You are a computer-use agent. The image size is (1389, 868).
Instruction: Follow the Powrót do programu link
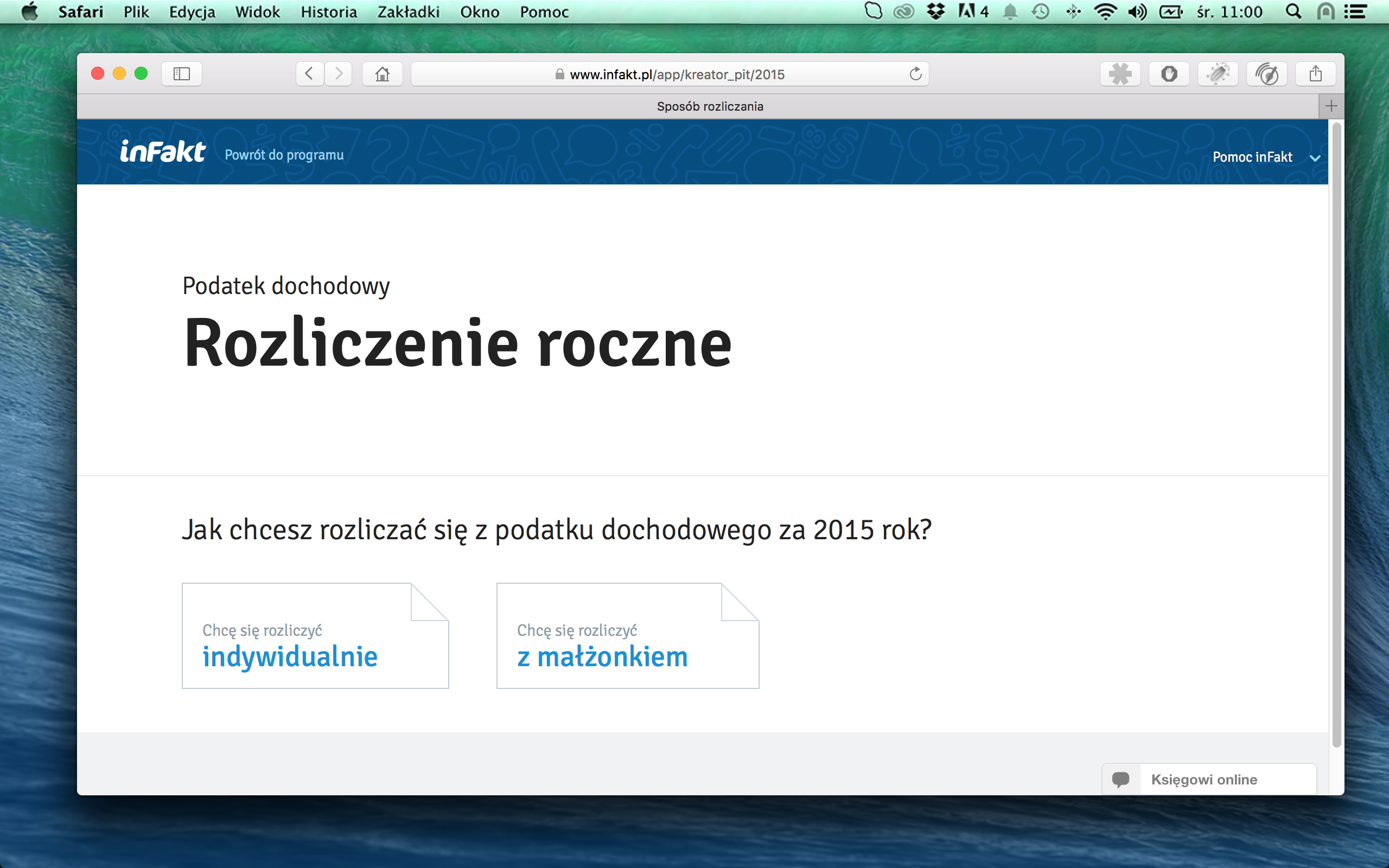coord(284,155)
